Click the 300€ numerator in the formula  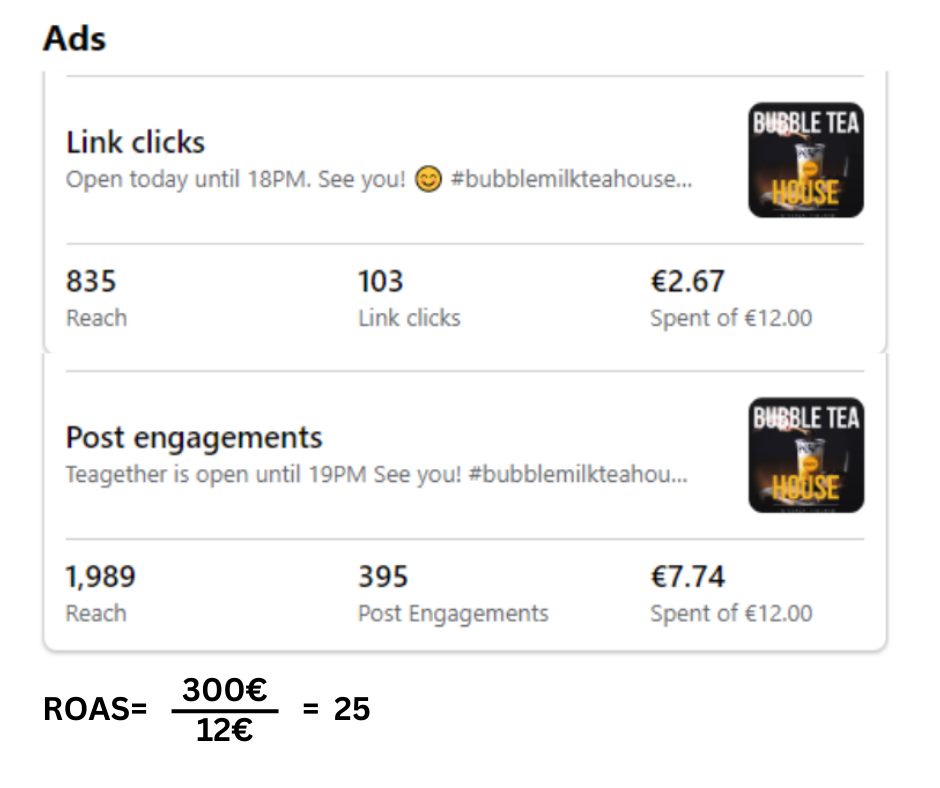point(225,689)
